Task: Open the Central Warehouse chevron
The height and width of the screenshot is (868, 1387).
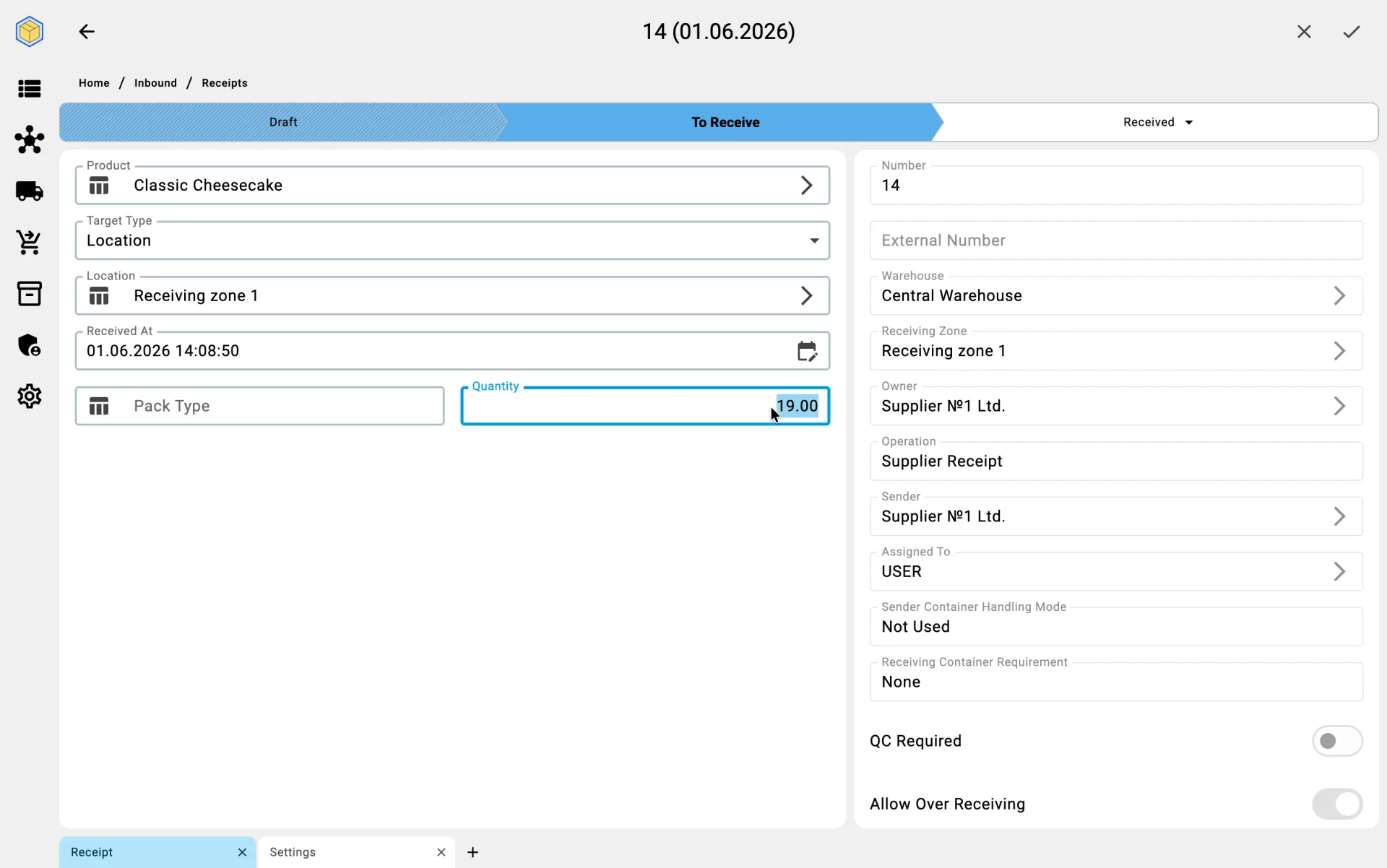Action: tap(1339, 296)
